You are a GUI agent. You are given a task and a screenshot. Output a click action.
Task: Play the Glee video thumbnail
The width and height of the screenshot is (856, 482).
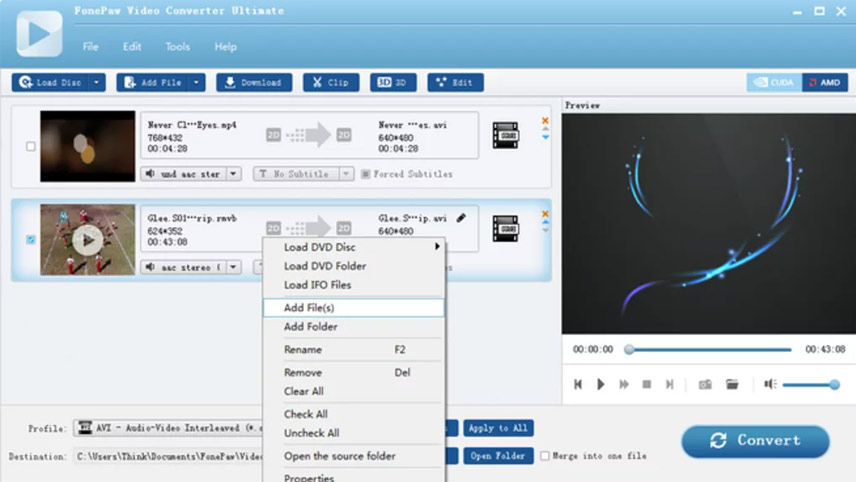pyautogui.click(x=87, y=240)
